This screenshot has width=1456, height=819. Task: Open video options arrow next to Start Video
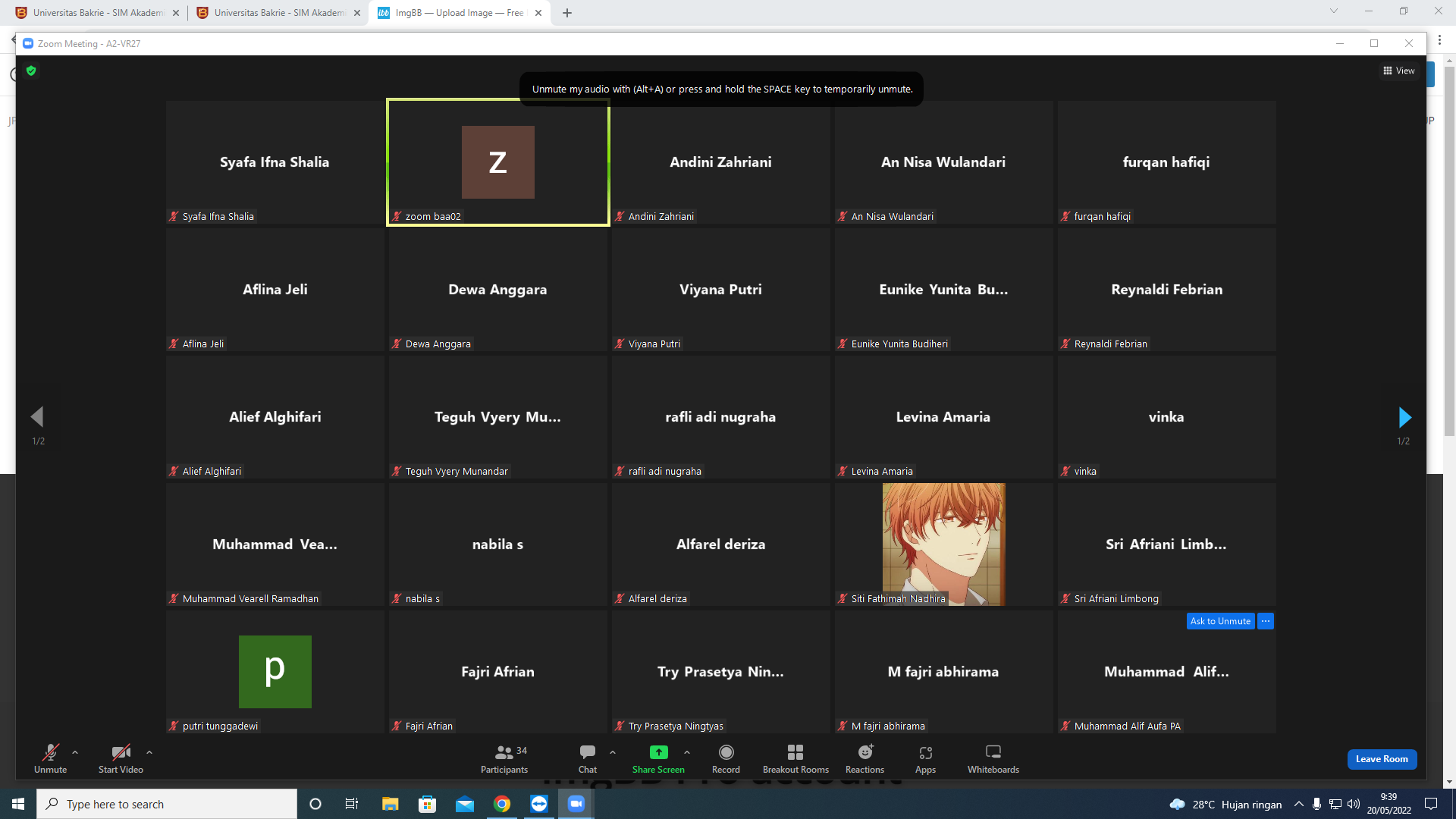pos(149,752)
